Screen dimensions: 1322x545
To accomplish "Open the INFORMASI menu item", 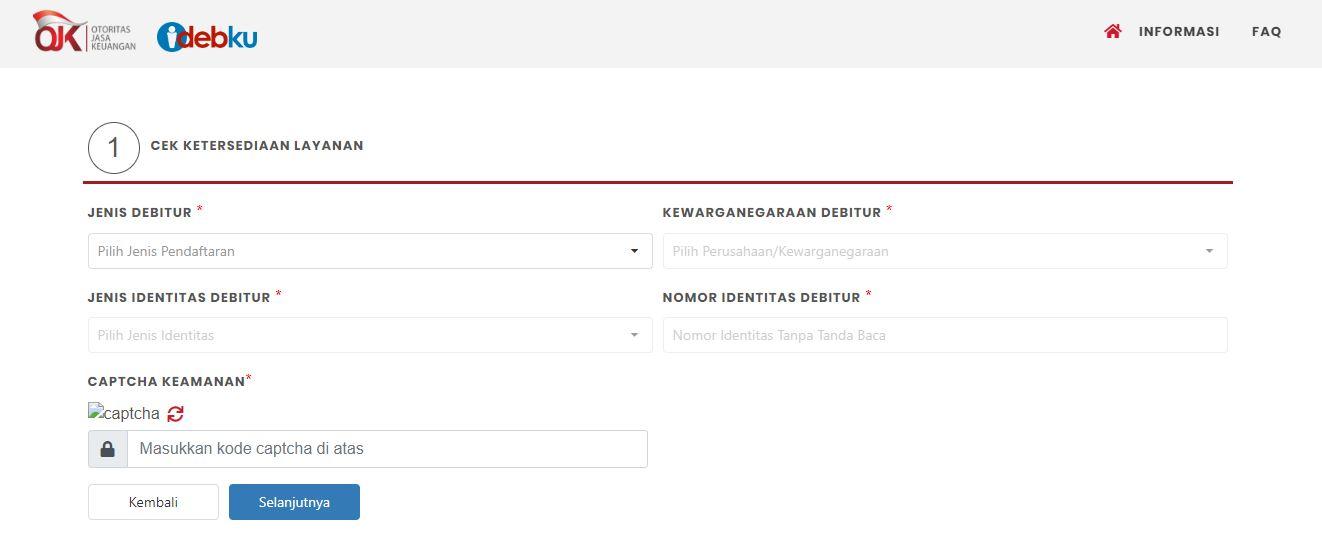I will click(1179, 32).
